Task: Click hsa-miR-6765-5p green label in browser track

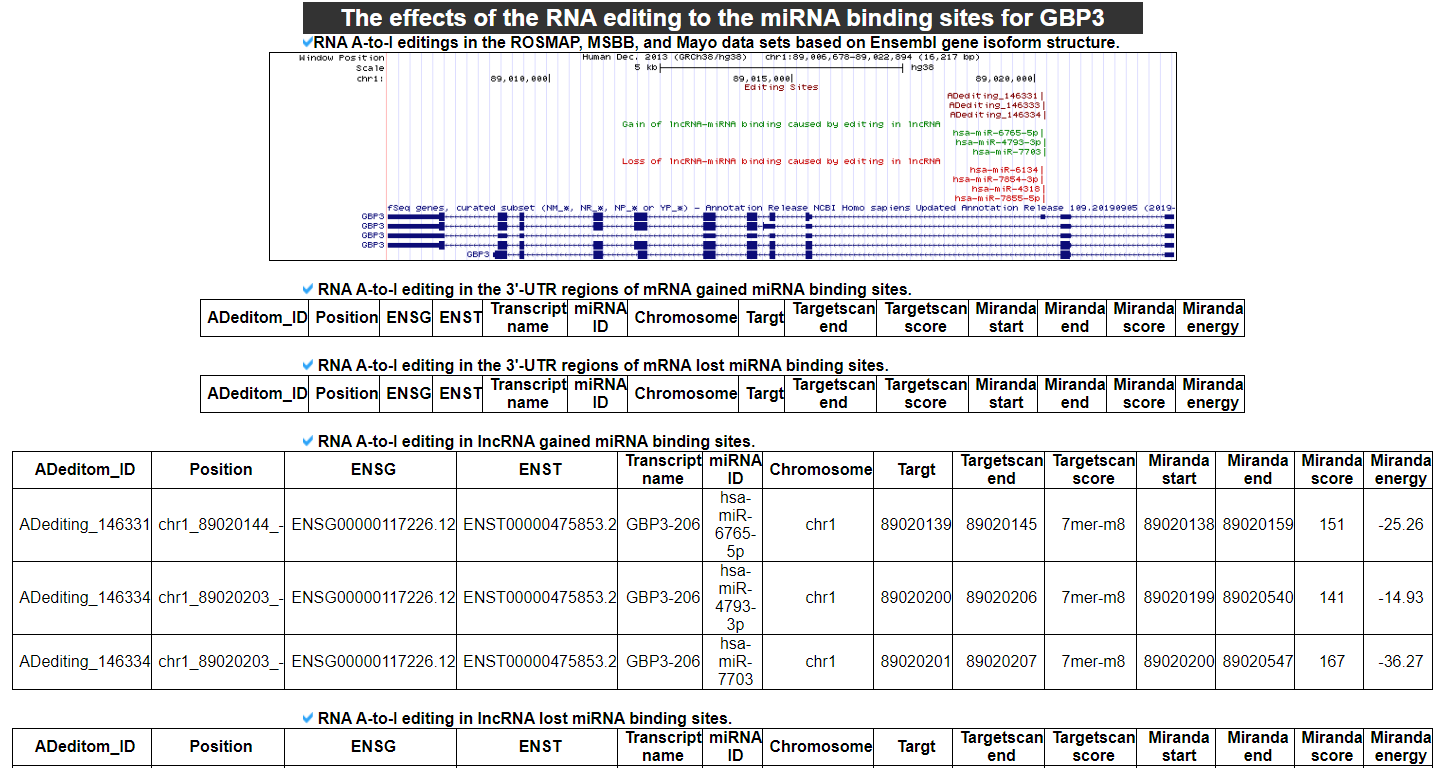Action: [997, 133]
